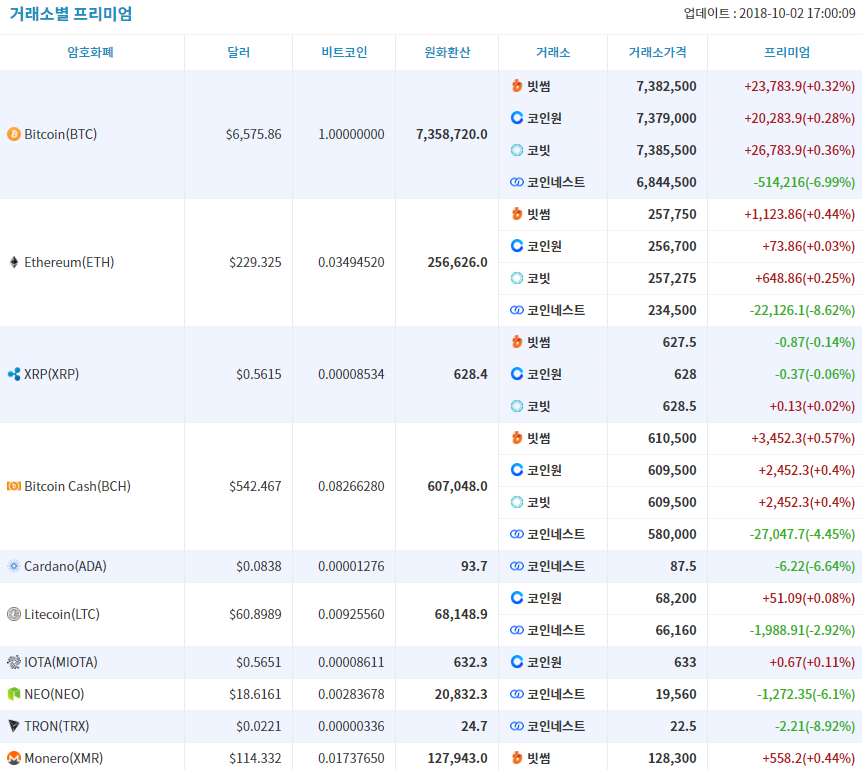862x770 pixels.
Task: Click 빗썸 icon in XRP row
Action: (x=517, y=342)
